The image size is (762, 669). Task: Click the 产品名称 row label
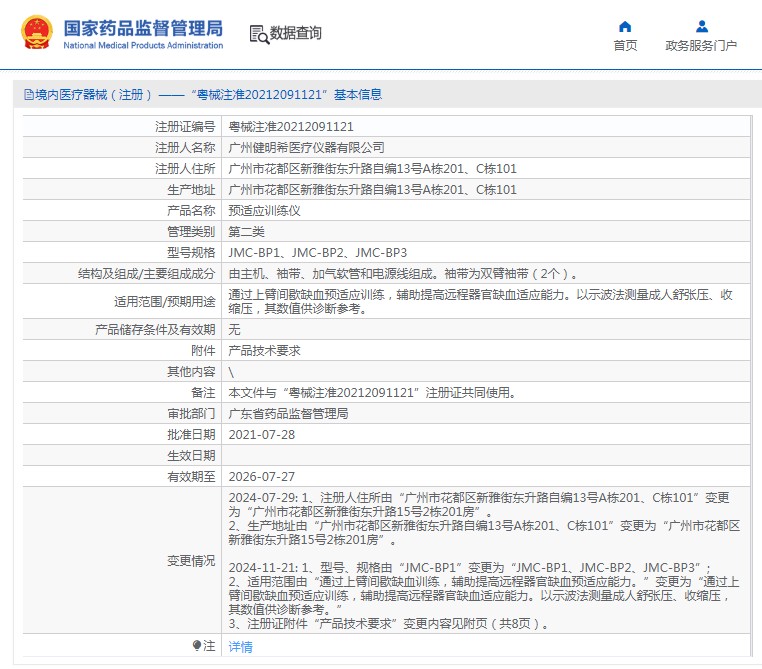(x=191, y=211)
